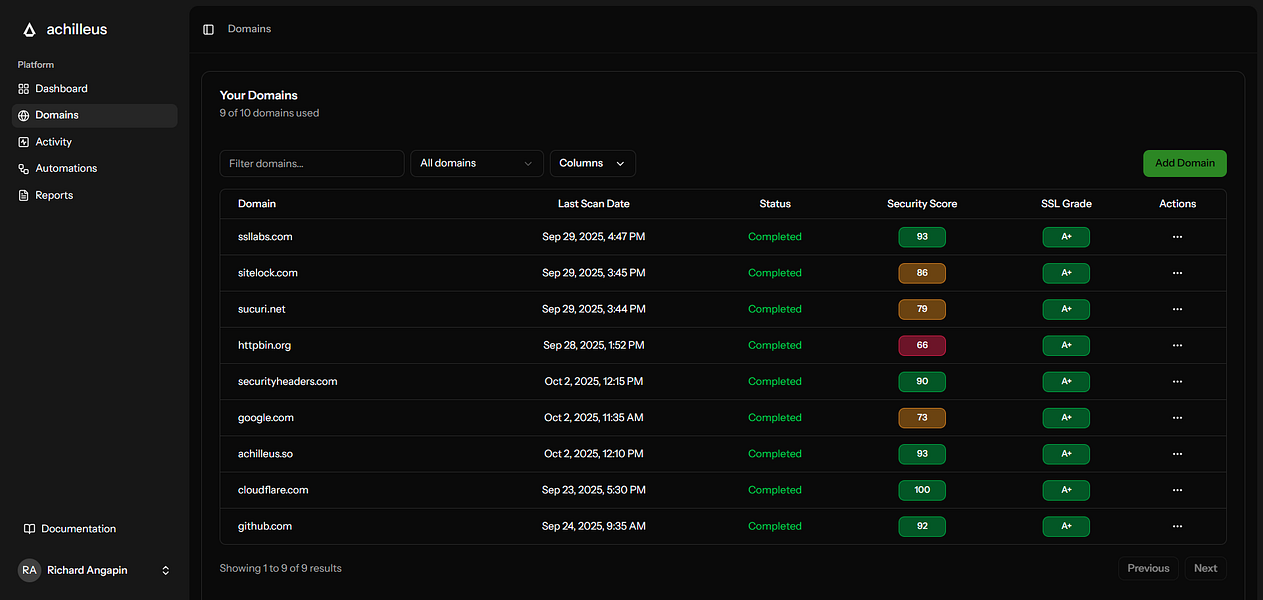Viewport: 1263px width, 600px height.
Task: Toggle the sidebar panel icon
Action: click(x=208, y=29)
